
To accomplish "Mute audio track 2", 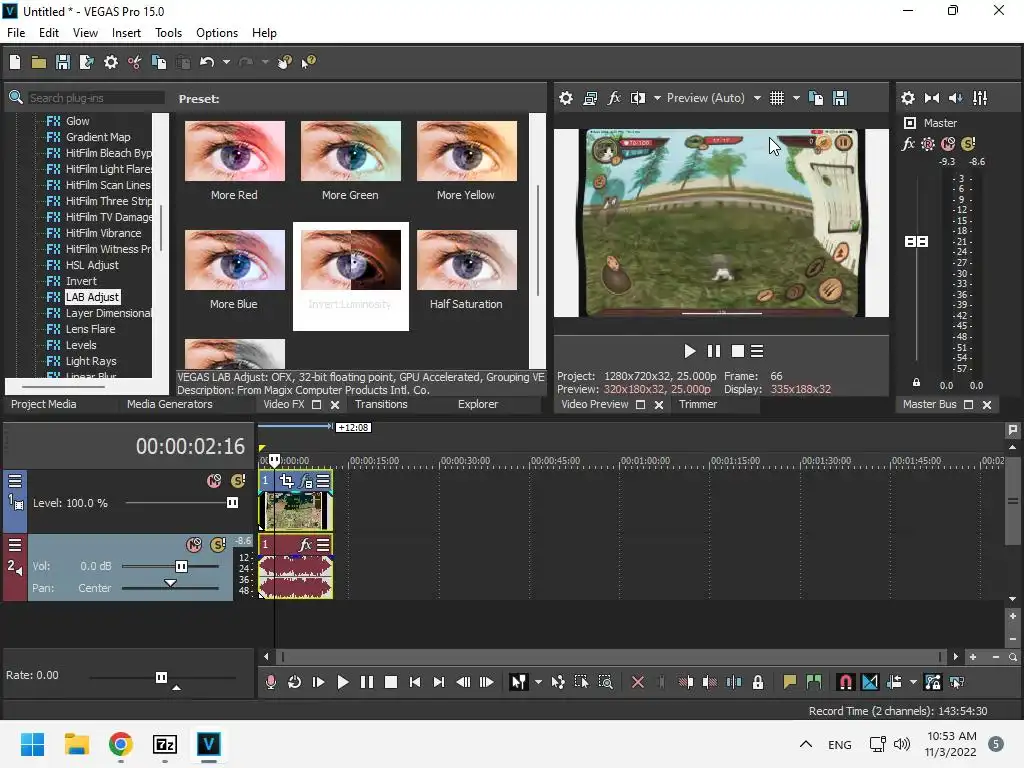I will click(194, 545).
